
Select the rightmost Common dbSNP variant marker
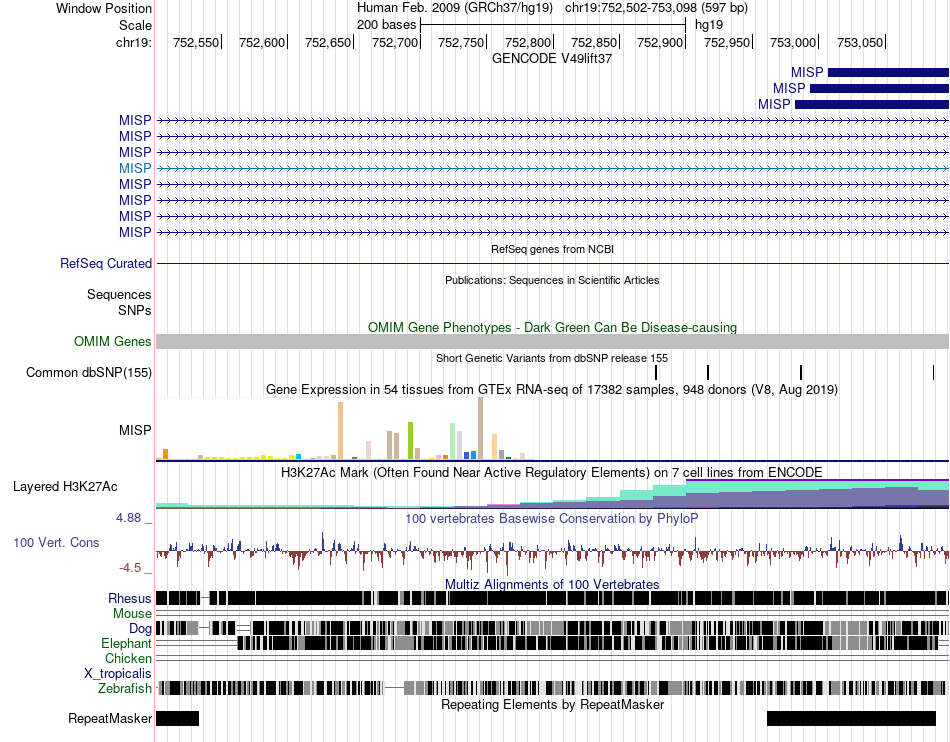click(x=933, y=373)
